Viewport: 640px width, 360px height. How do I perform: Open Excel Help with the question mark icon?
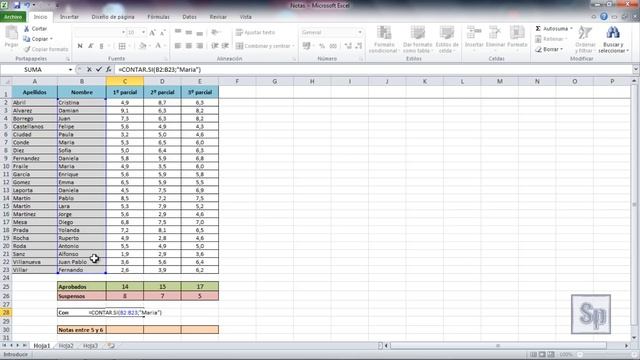(x=604, y=17)
